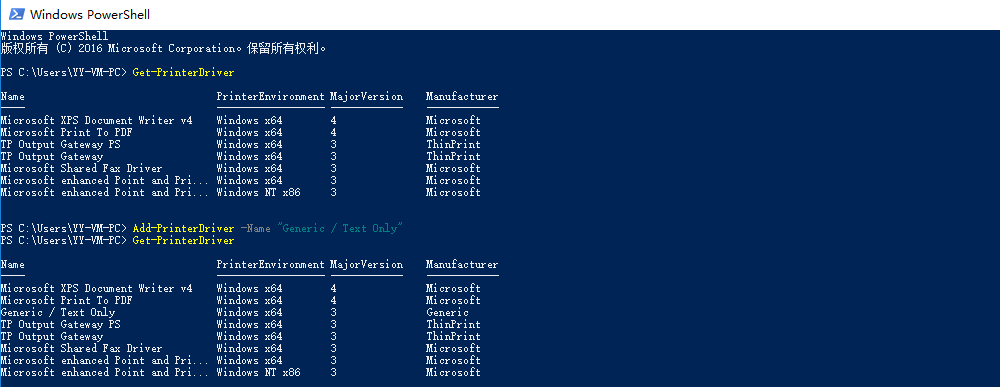Click the first Name column header
Viewport: 1000px width, 387px height.
(13, 97)
